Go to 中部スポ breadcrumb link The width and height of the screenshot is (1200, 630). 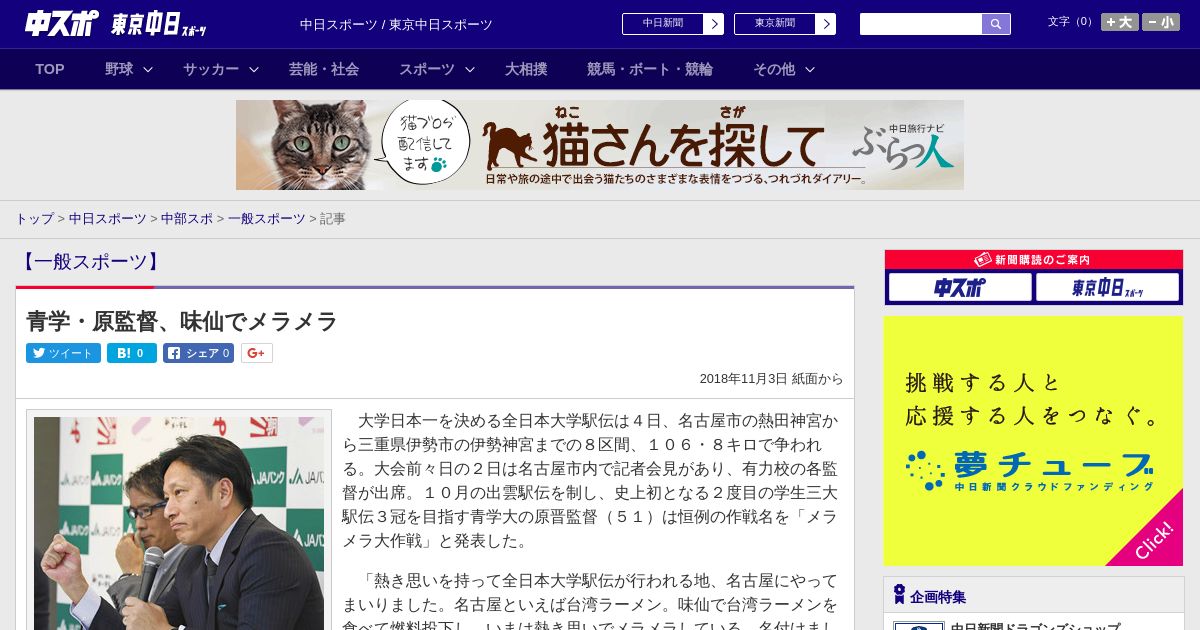point(187,219)
